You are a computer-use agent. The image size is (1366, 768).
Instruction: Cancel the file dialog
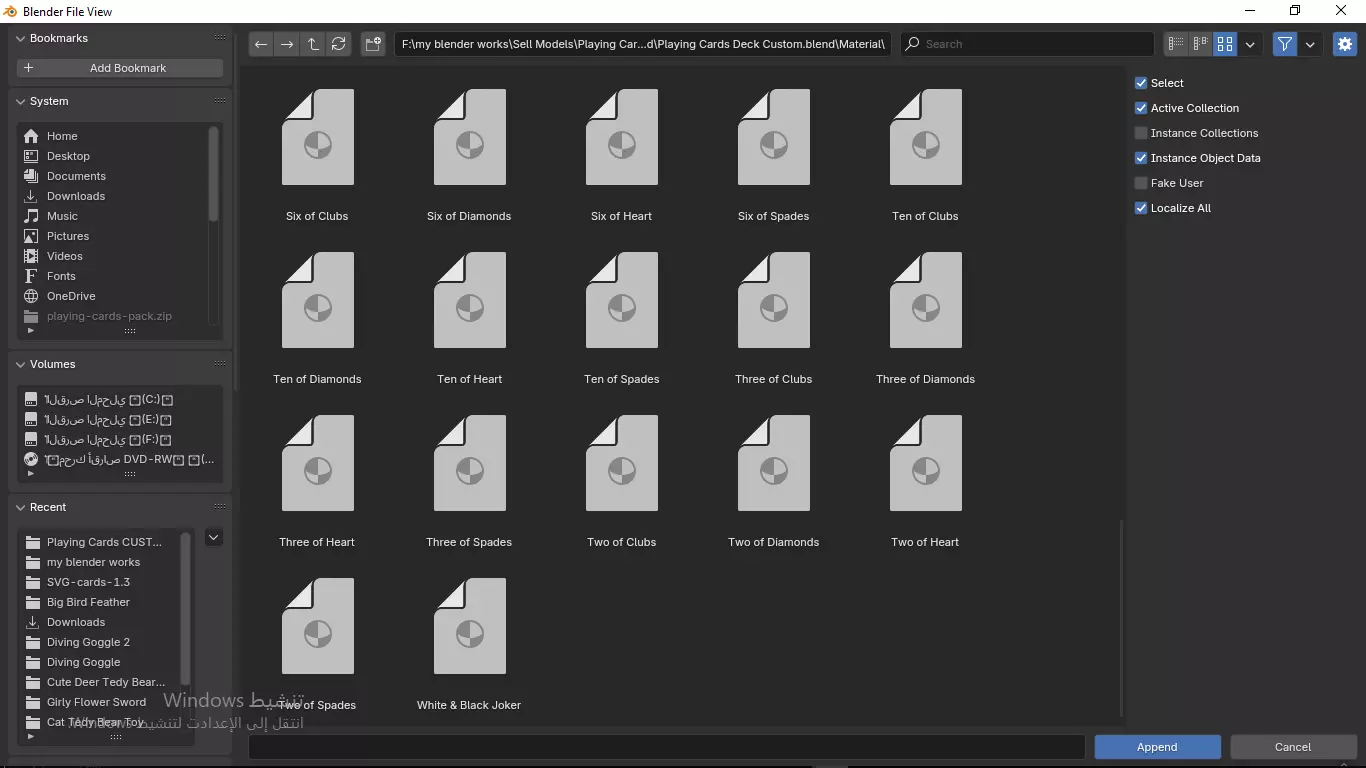click(x=1292, y=747)
